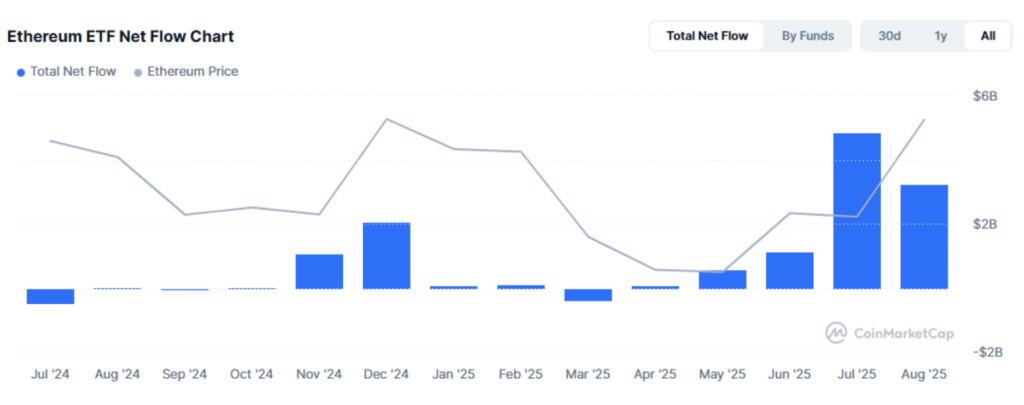Click the Aug '25 net flow bar
This screenshot has width=1024, height=405.
pyautogui.click(x=924, y=236)
